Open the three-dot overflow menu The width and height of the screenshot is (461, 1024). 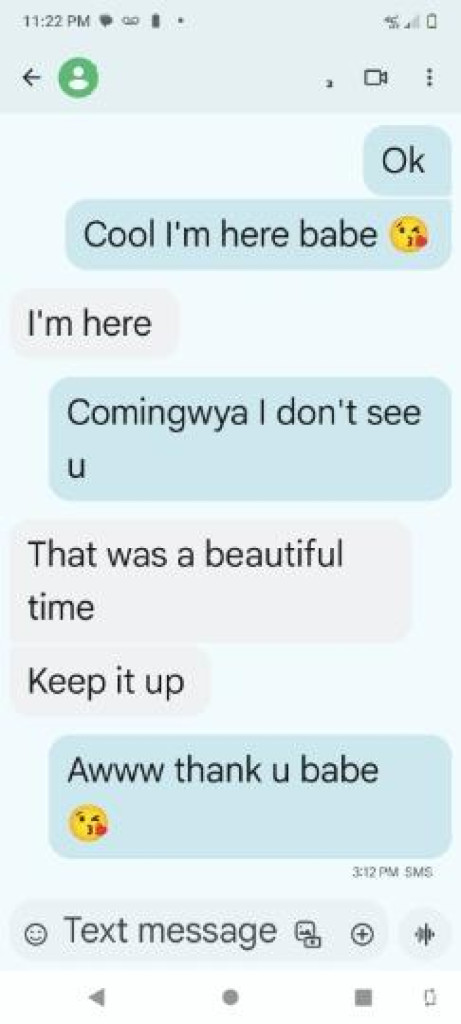(429, 78)
